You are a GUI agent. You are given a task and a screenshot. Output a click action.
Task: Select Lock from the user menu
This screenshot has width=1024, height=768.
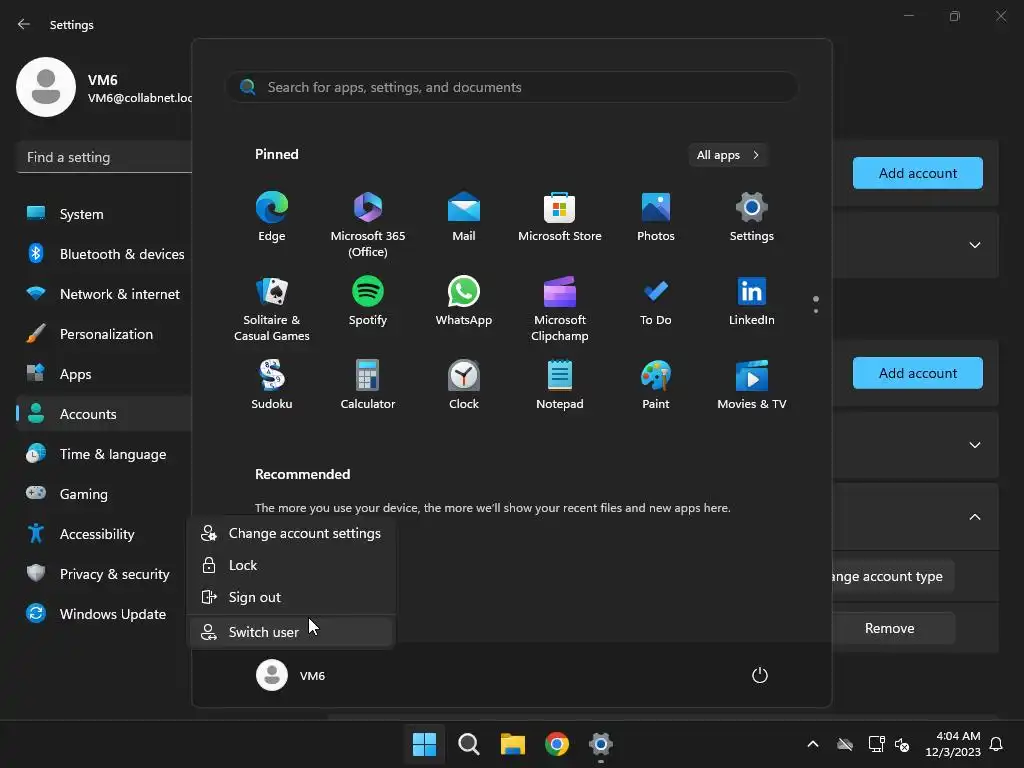coord(291,566)
